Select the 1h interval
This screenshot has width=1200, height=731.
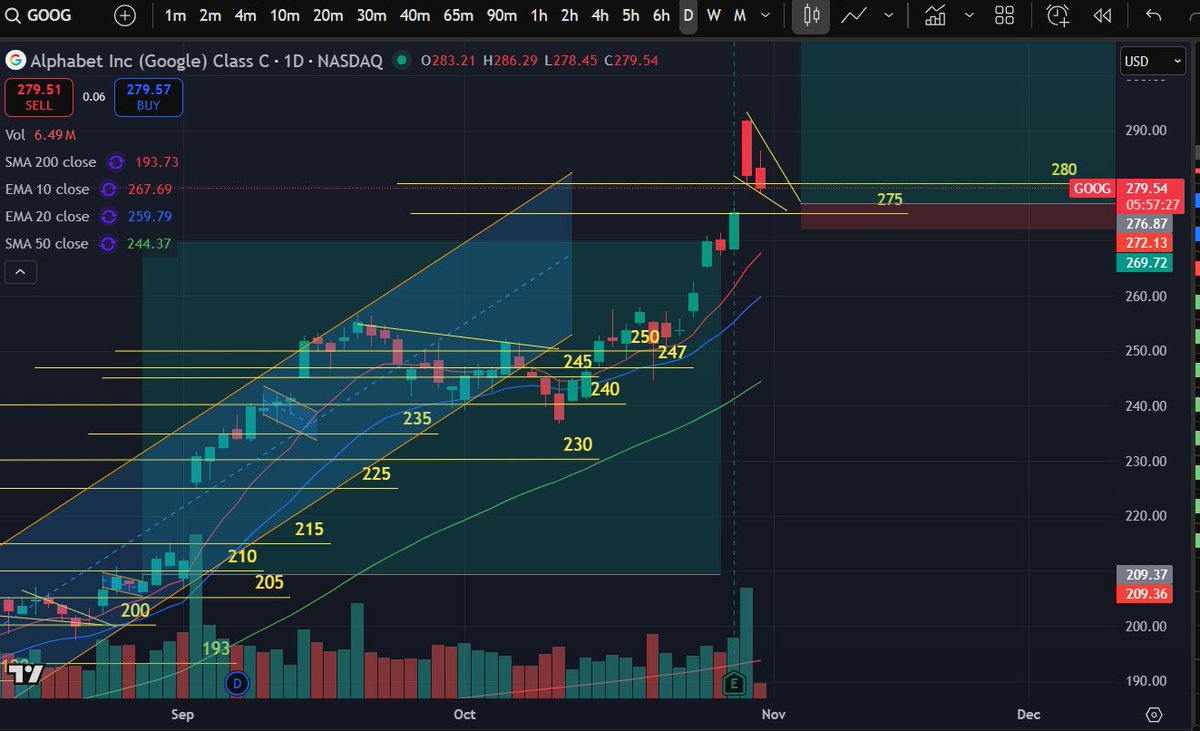pos(538,16)
